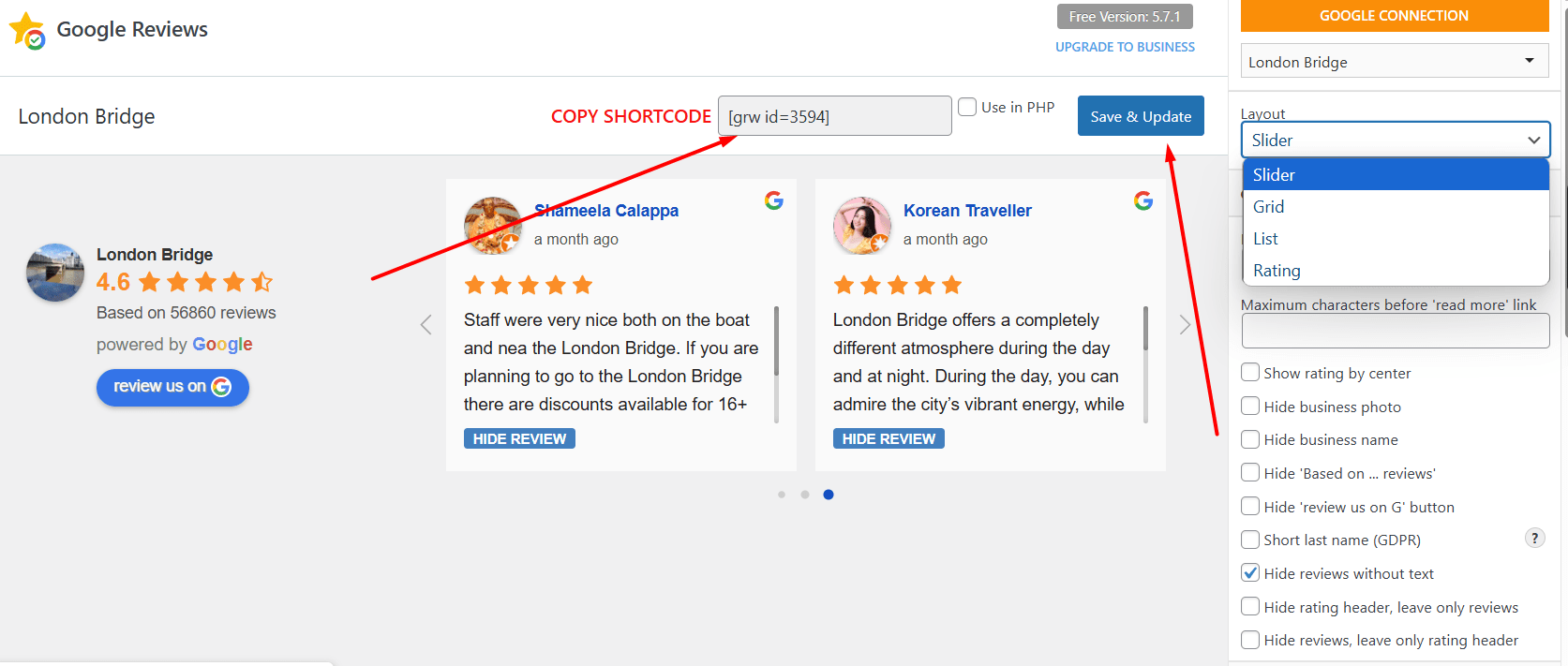The height and width of the screenshot is (666, 1568).
Task: Select the third active pagination dot
Action: tap(829, 495)
